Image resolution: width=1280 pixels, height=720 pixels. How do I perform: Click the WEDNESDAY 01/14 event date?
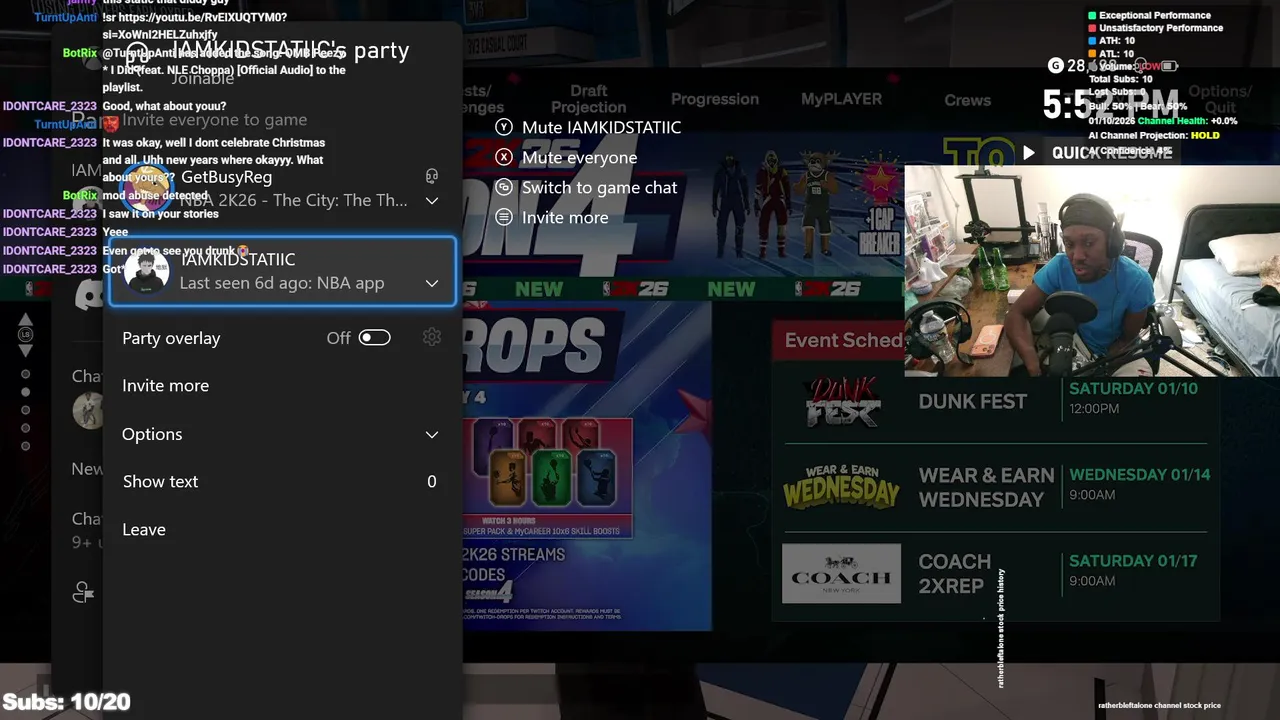(1140, 475)
